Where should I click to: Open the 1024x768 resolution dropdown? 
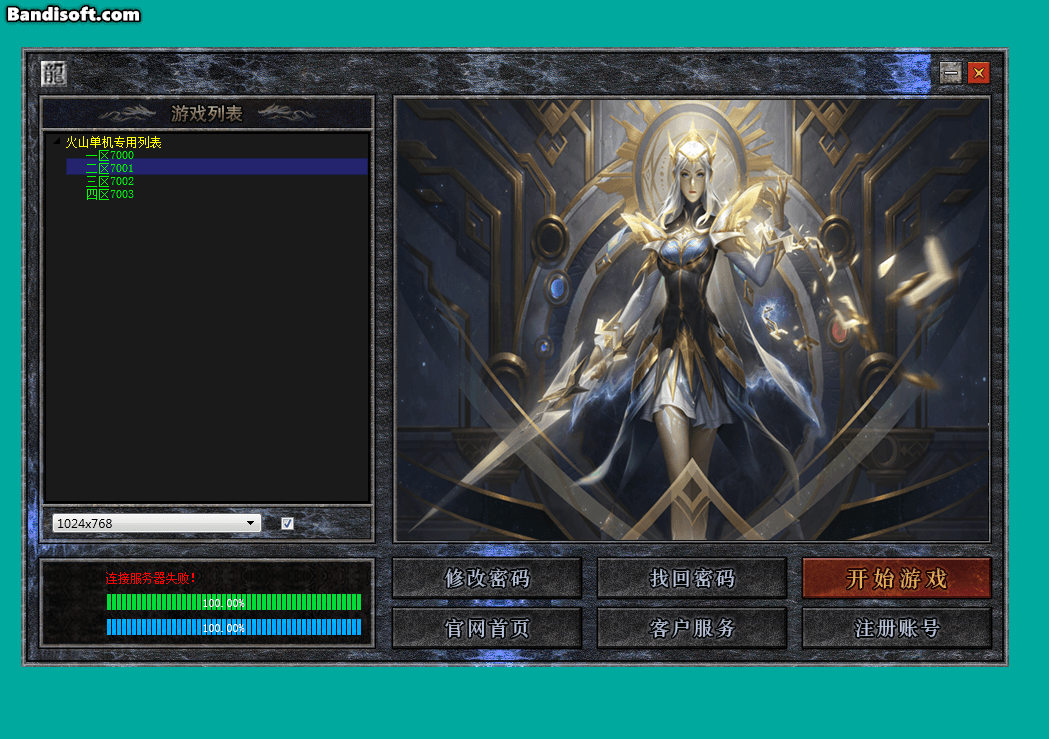pyautogui.click(x=157, y=523)
